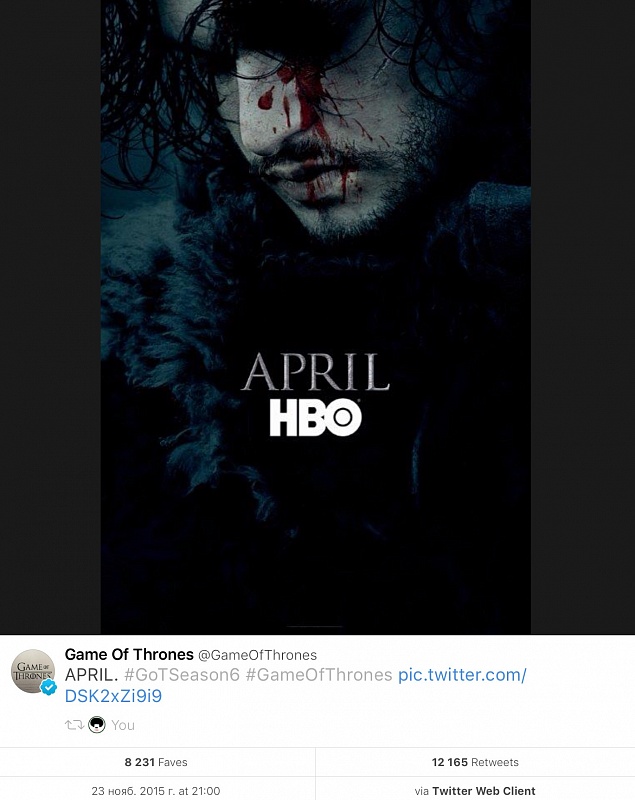Open the #GameOfThrones hashtag in tweet

point(319,675)
